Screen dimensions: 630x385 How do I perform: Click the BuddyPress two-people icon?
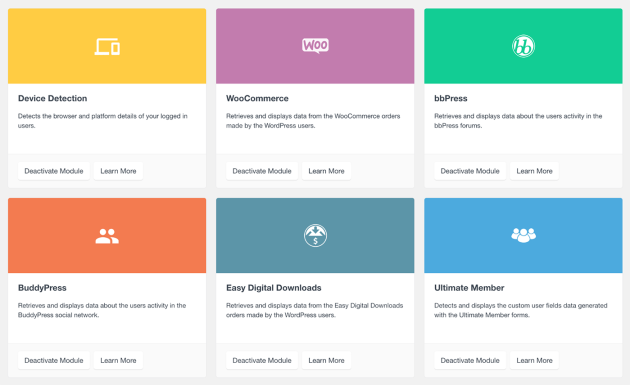tap(107, 236)
